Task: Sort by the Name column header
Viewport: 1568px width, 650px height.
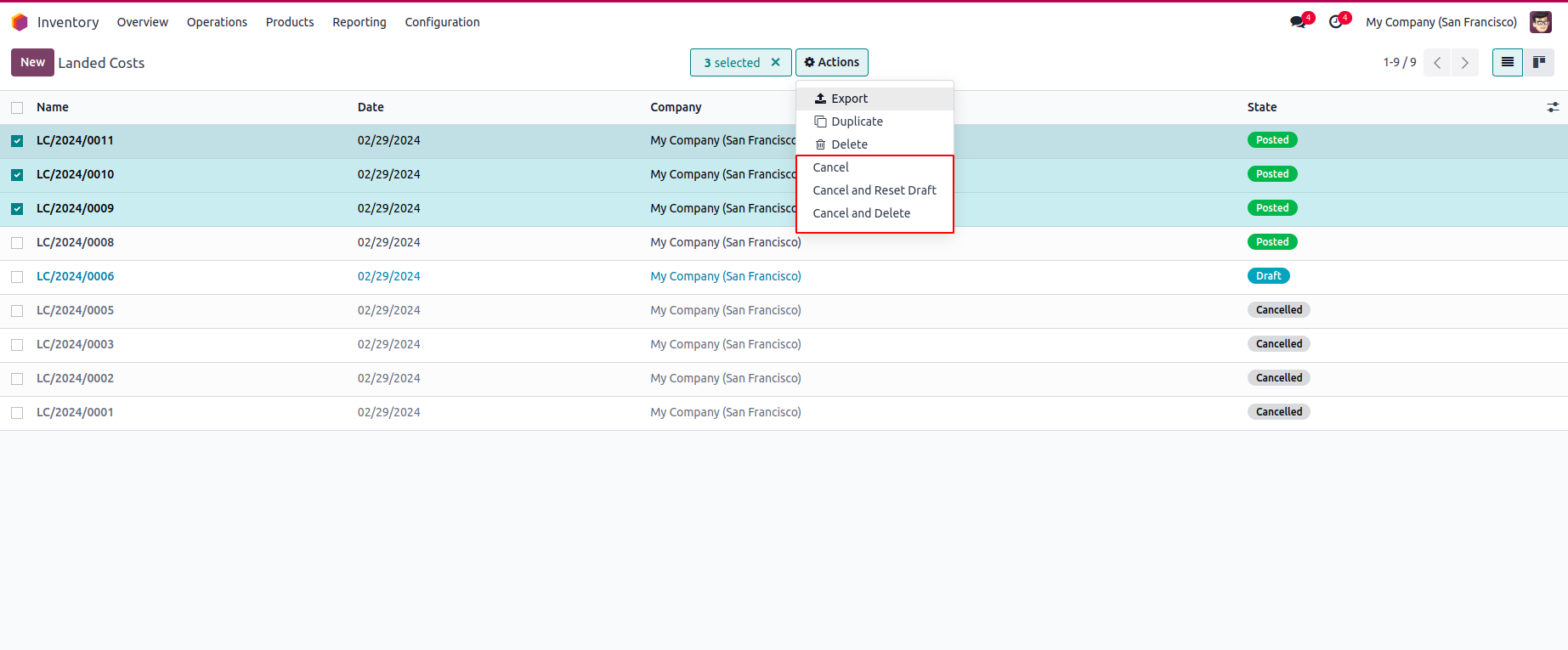Action: (x=53, y=107)
